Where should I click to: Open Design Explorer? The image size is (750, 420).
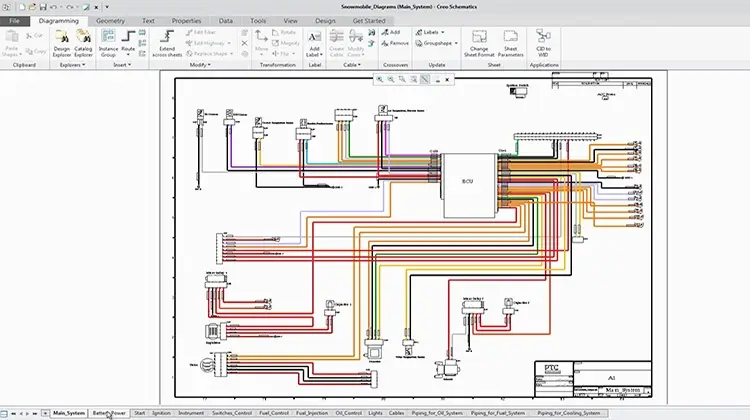[x=62, y=44]
